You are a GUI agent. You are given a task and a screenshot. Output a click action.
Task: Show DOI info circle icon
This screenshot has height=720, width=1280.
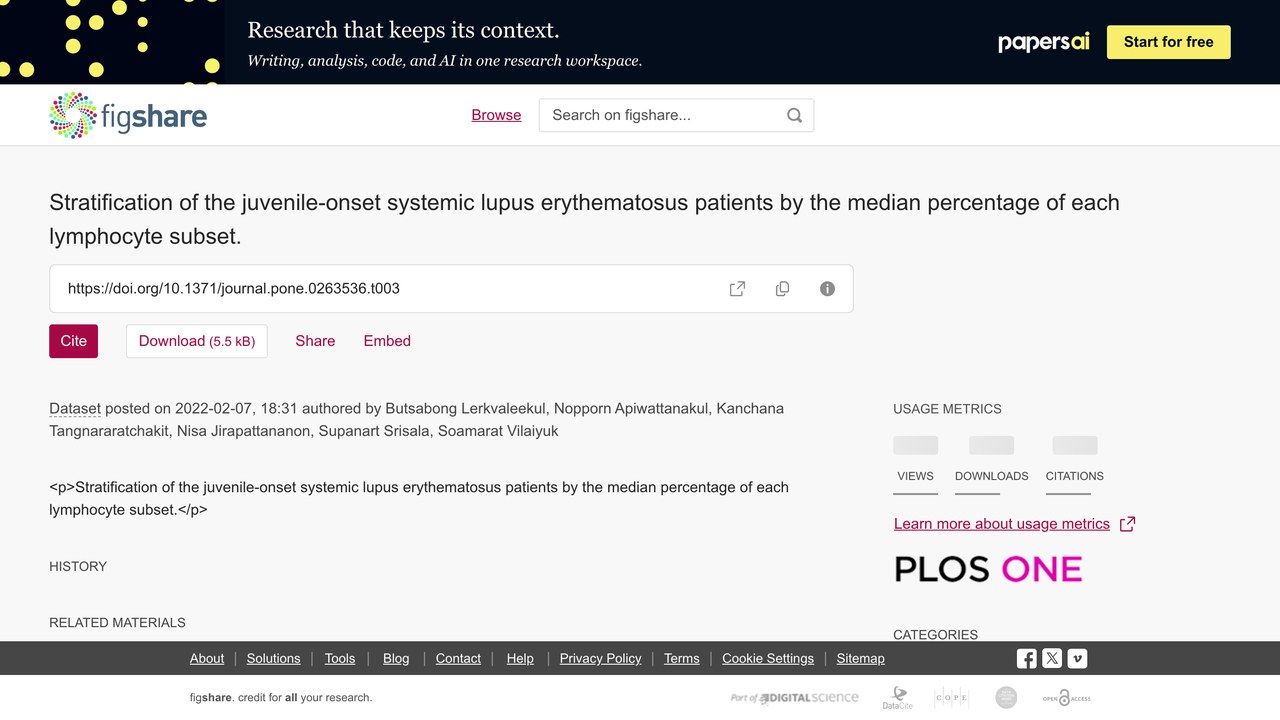point(827,289)
